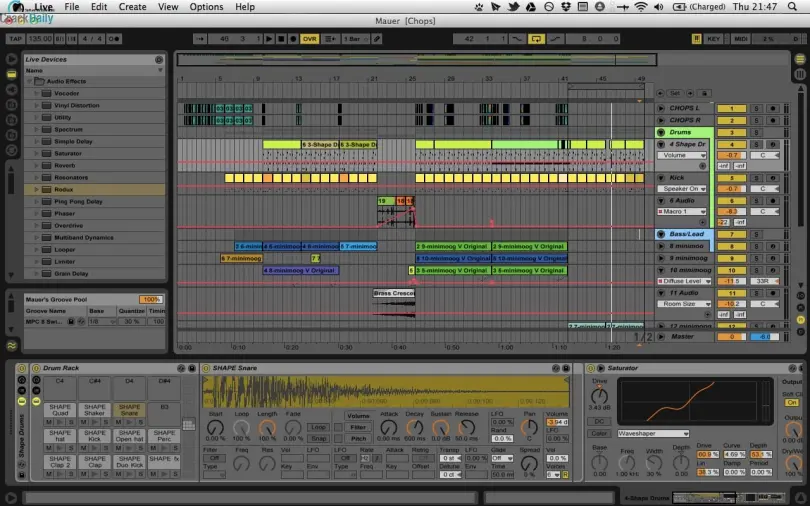Enable MIDI map mode switch

(x=741, y=39)
